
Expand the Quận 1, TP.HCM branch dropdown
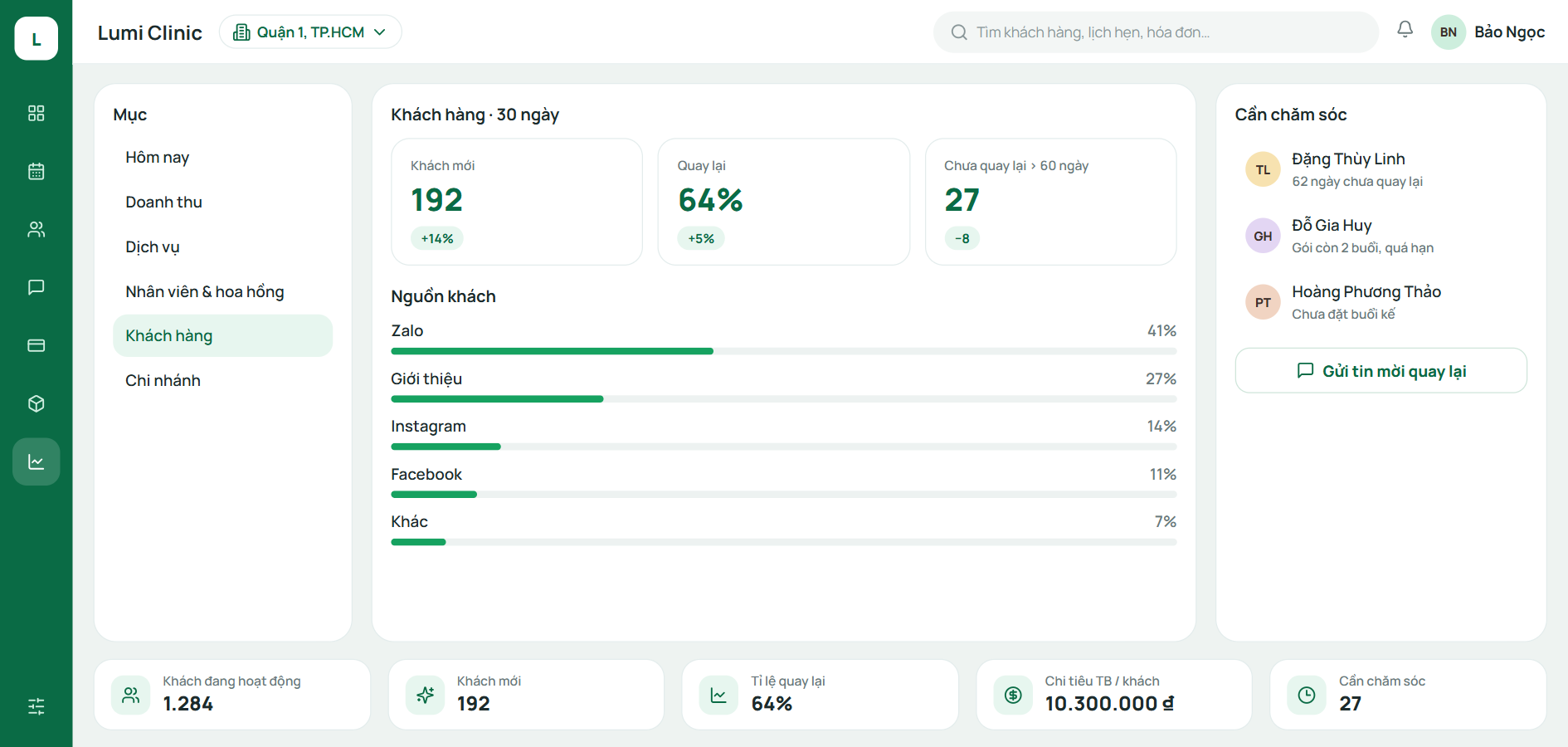point(310,32)
